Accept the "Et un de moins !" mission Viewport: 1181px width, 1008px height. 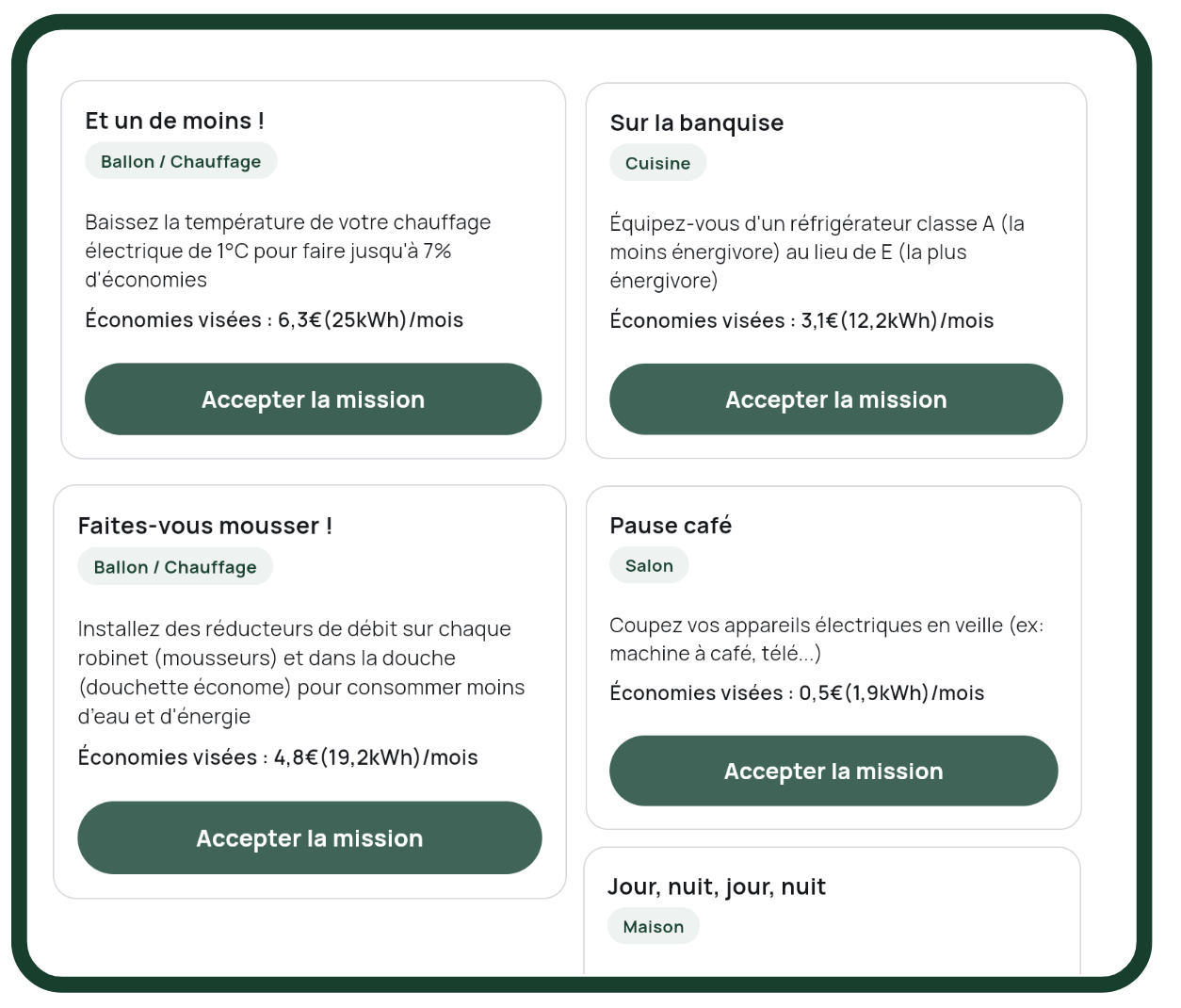coord(313,399)
